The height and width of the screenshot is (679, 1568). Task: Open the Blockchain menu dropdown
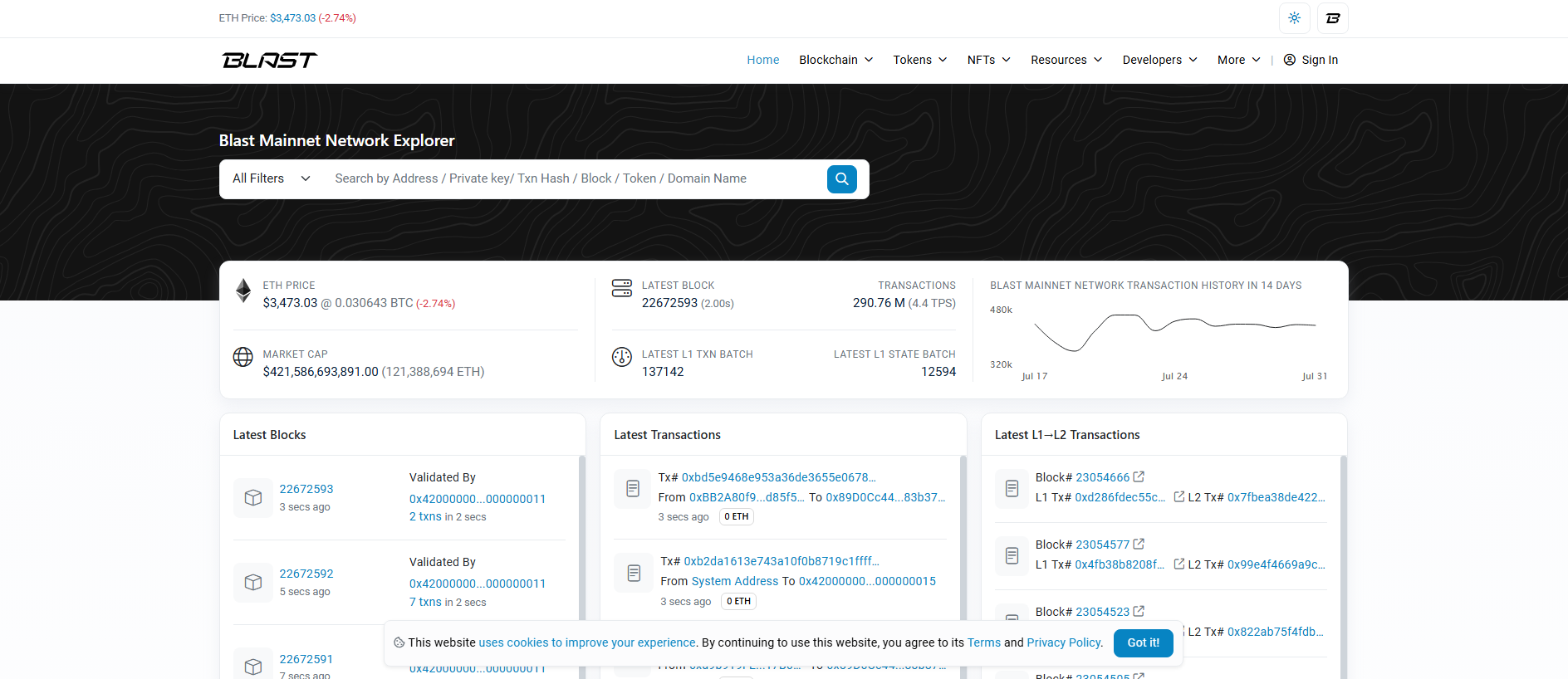835,60
